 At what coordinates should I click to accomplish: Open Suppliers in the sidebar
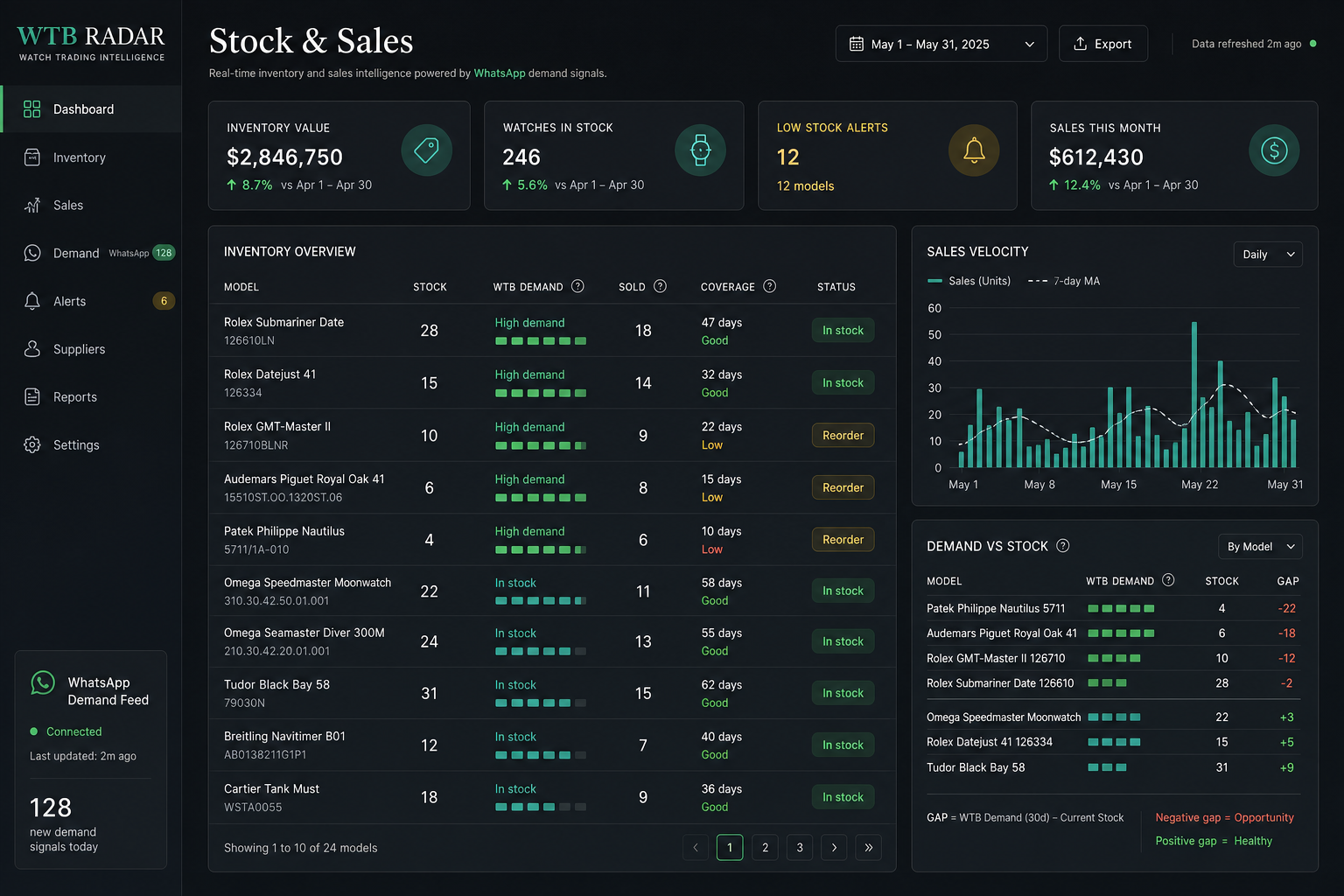(x=91, y=349)
